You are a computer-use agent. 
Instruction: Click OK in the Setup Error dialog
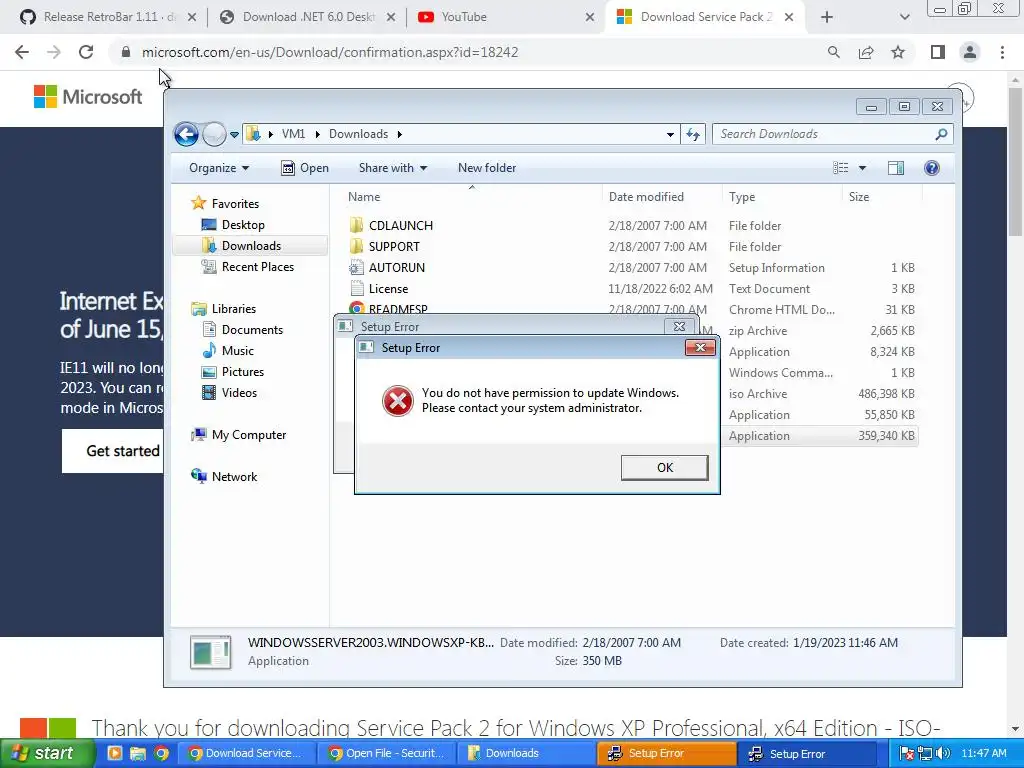click(x=664, y=468)
